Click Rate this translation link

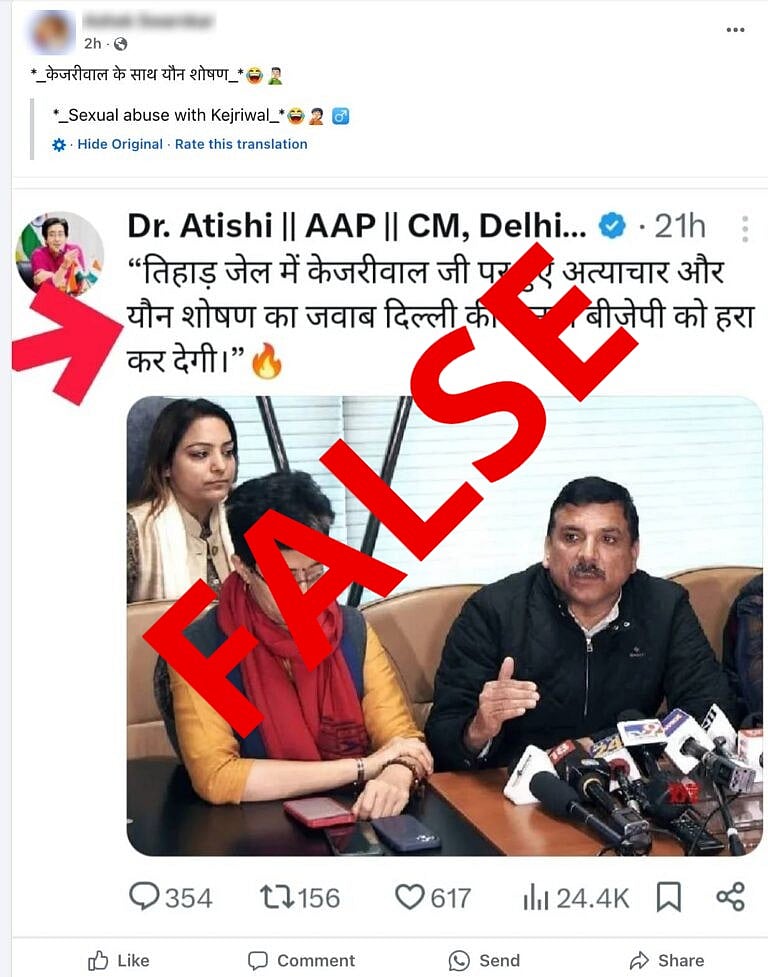pyautogui.click(x=241, y=144)
